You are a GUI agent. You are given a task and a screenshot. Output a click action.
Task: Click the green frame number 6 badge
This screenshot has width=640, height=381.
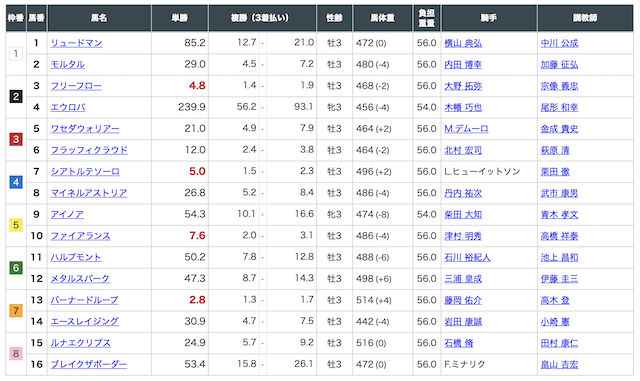[x=16, y=268]
